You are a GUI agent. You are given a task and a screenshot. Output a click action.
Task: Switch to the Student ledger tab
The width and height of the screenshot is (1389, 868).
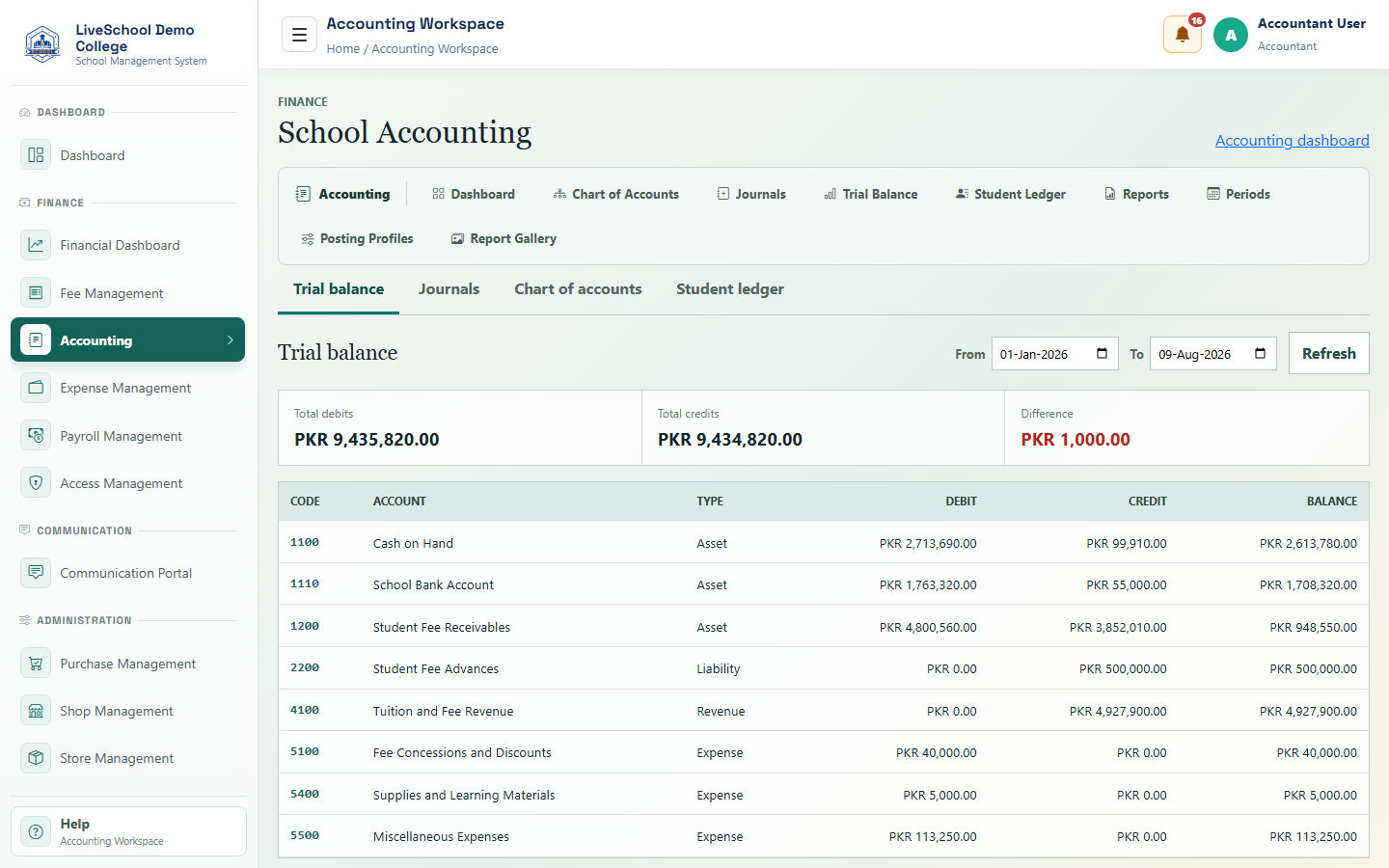pyautogui.click(x=730, y=289)
